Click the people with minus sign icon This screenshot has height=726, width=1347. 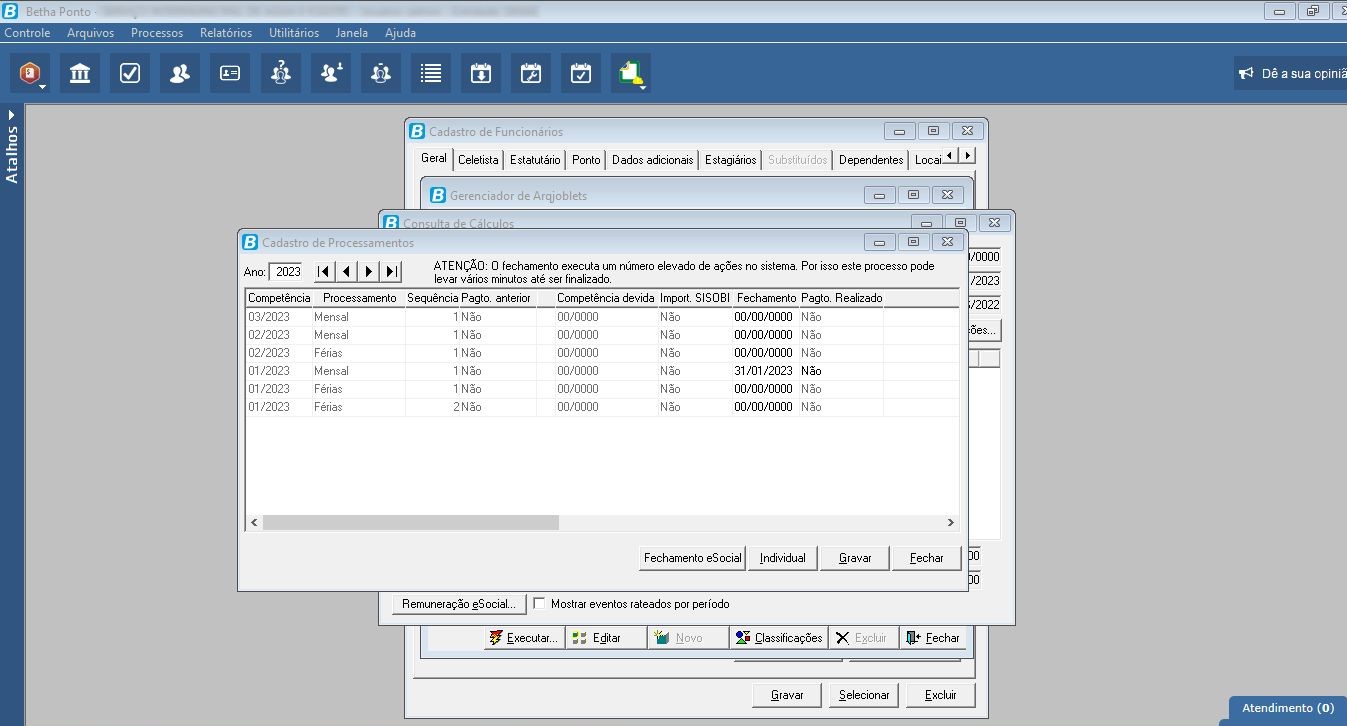(380, 73)
